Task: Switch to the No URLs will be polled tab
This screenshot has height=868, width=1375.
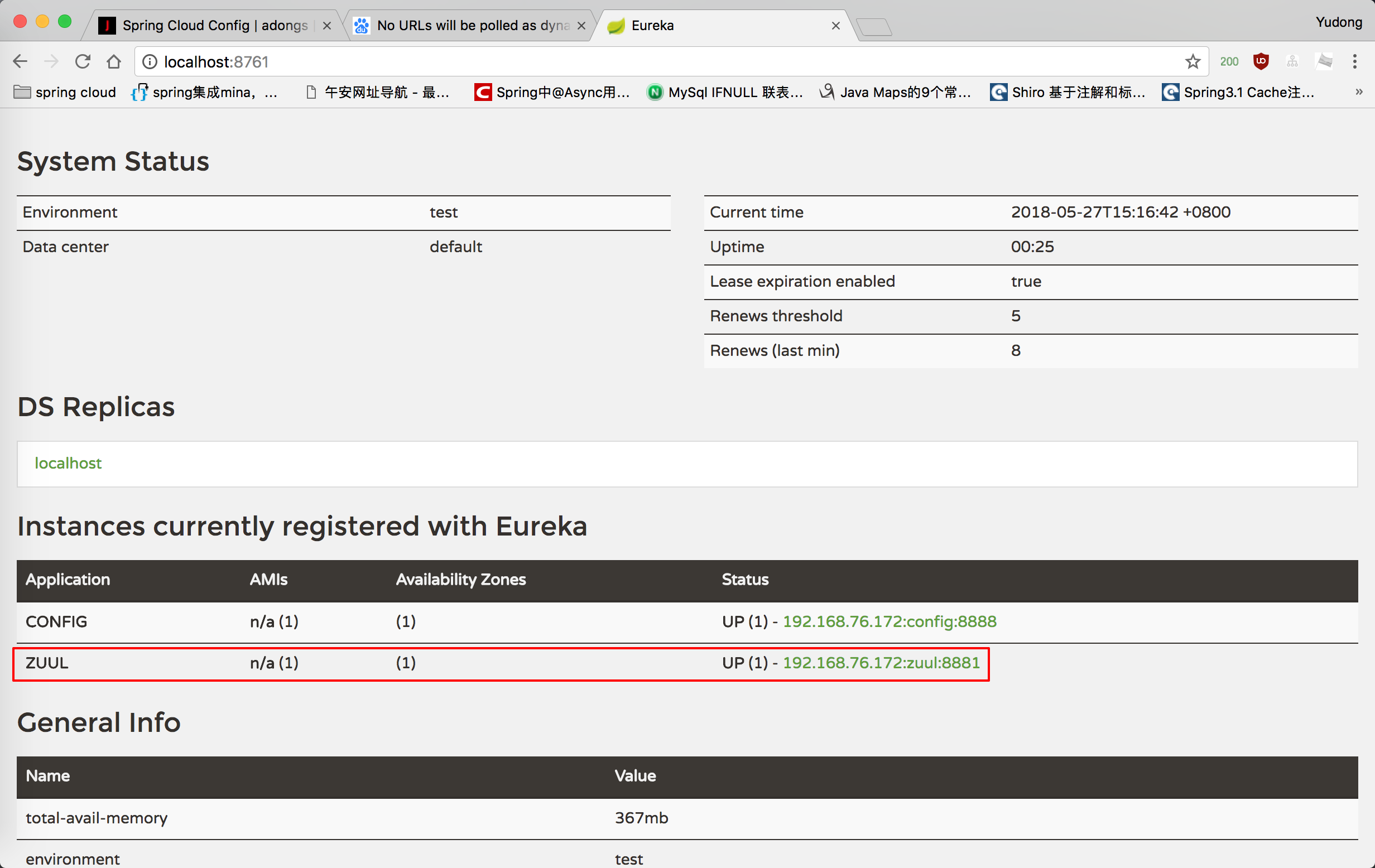Action: 472,26
